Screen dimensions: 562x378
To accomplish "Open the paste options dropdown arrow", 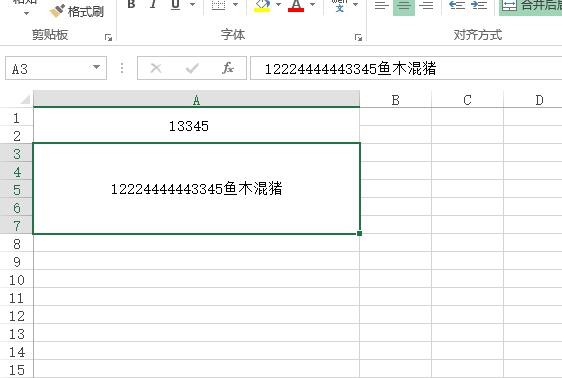I will [27, 14].
